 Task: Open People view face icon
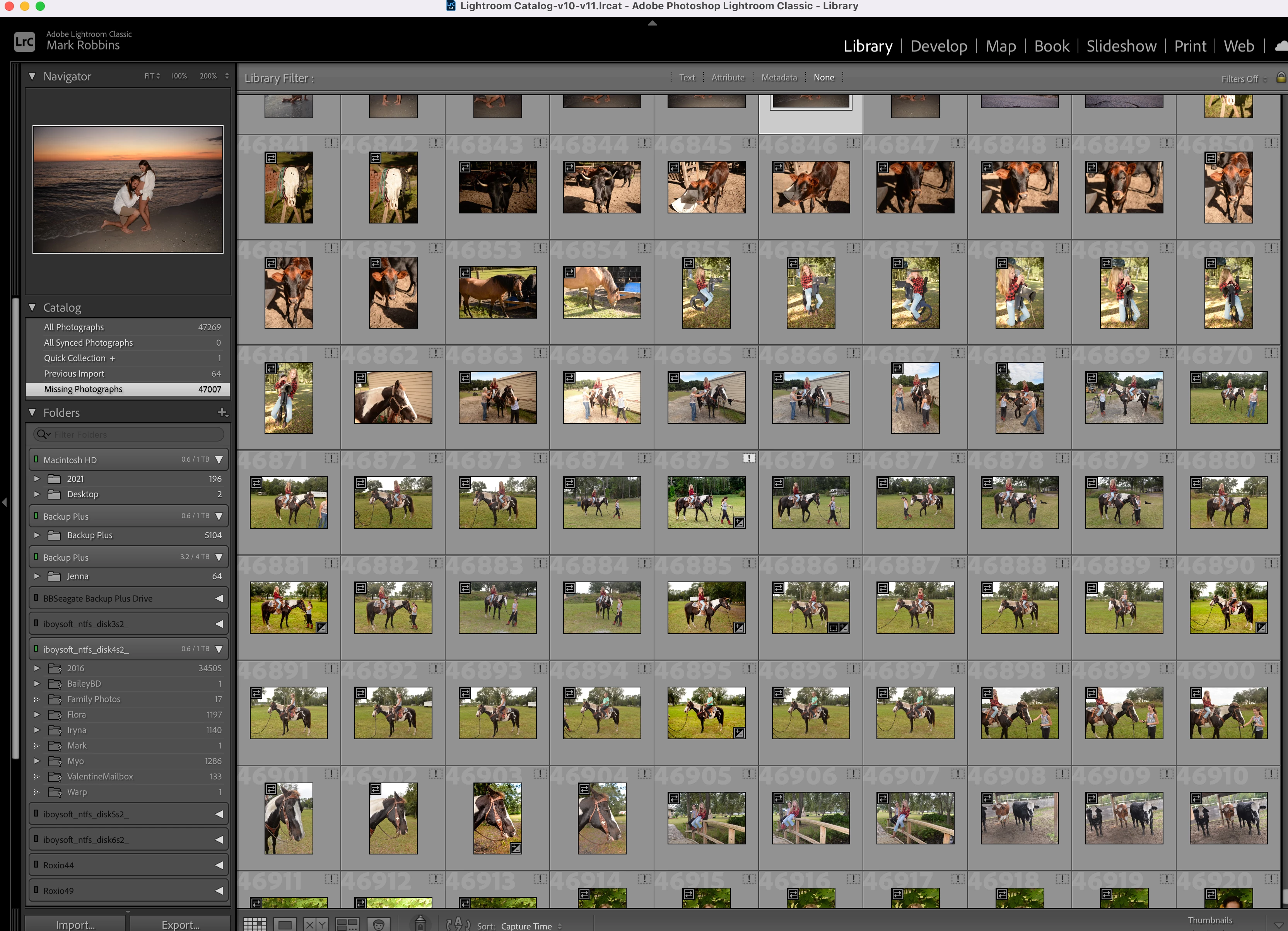378,924
